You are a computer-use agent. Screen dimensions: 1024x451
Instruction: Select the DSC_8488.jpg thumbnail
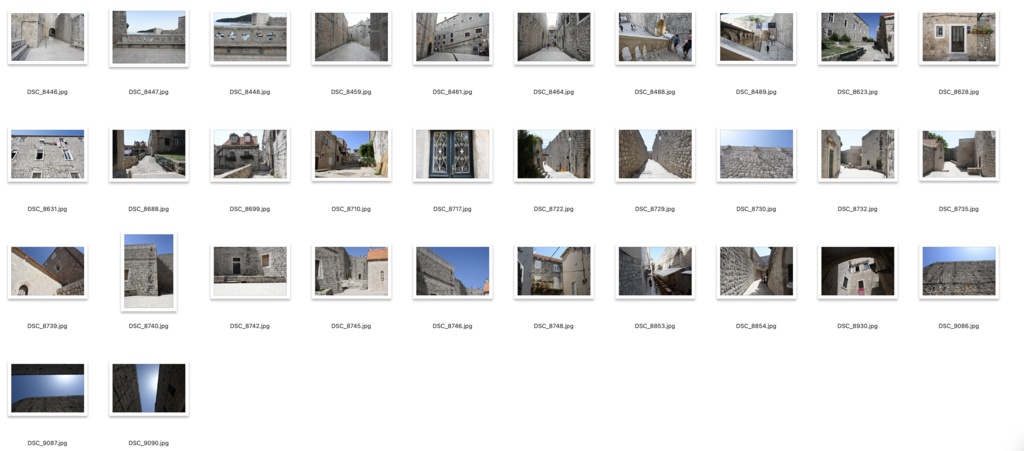[x=655, y=37]
